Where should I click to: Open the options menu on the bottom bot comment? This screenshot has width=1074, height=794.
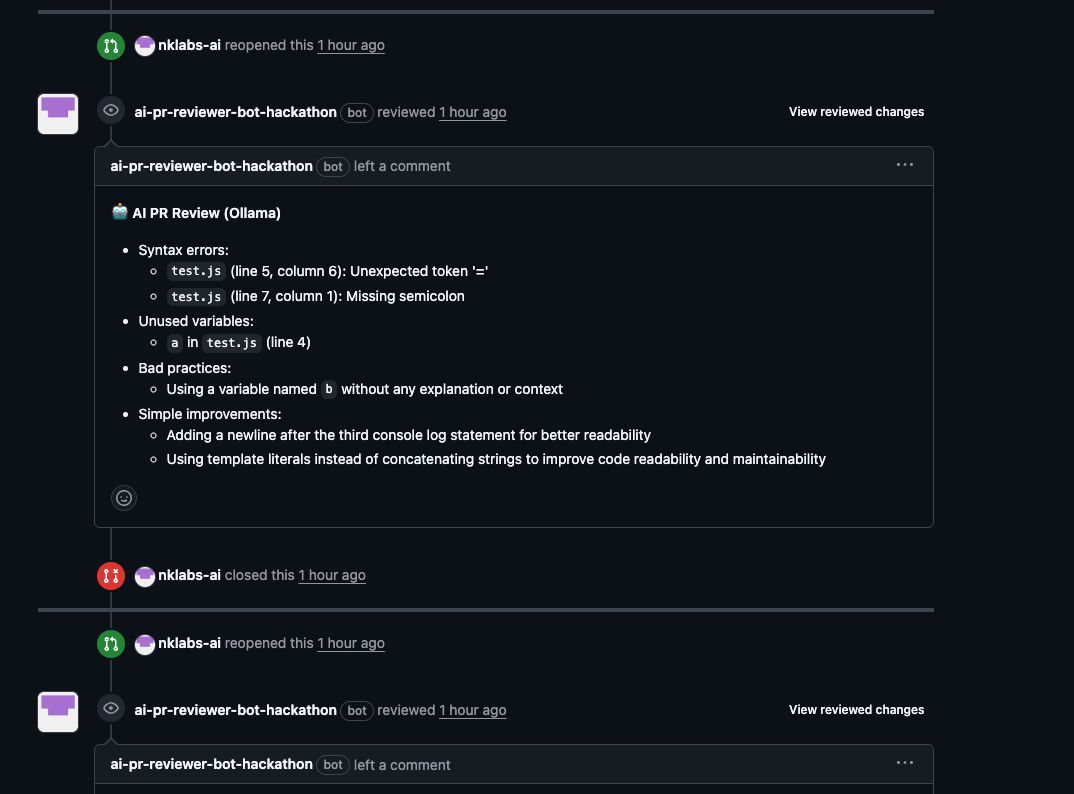point(905,762)
